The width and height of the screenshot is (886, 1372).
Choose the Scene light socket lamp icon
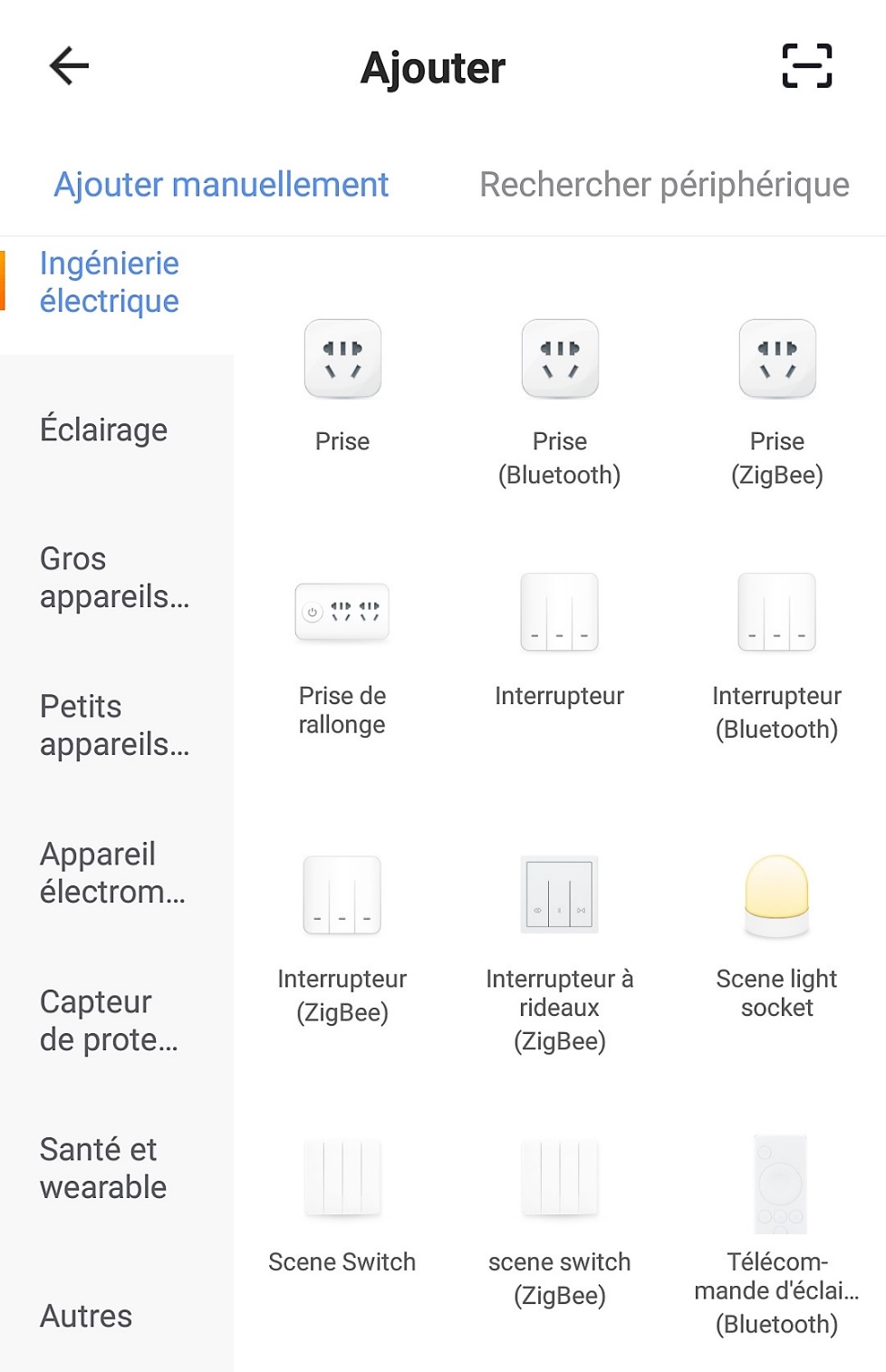[777, 894]
